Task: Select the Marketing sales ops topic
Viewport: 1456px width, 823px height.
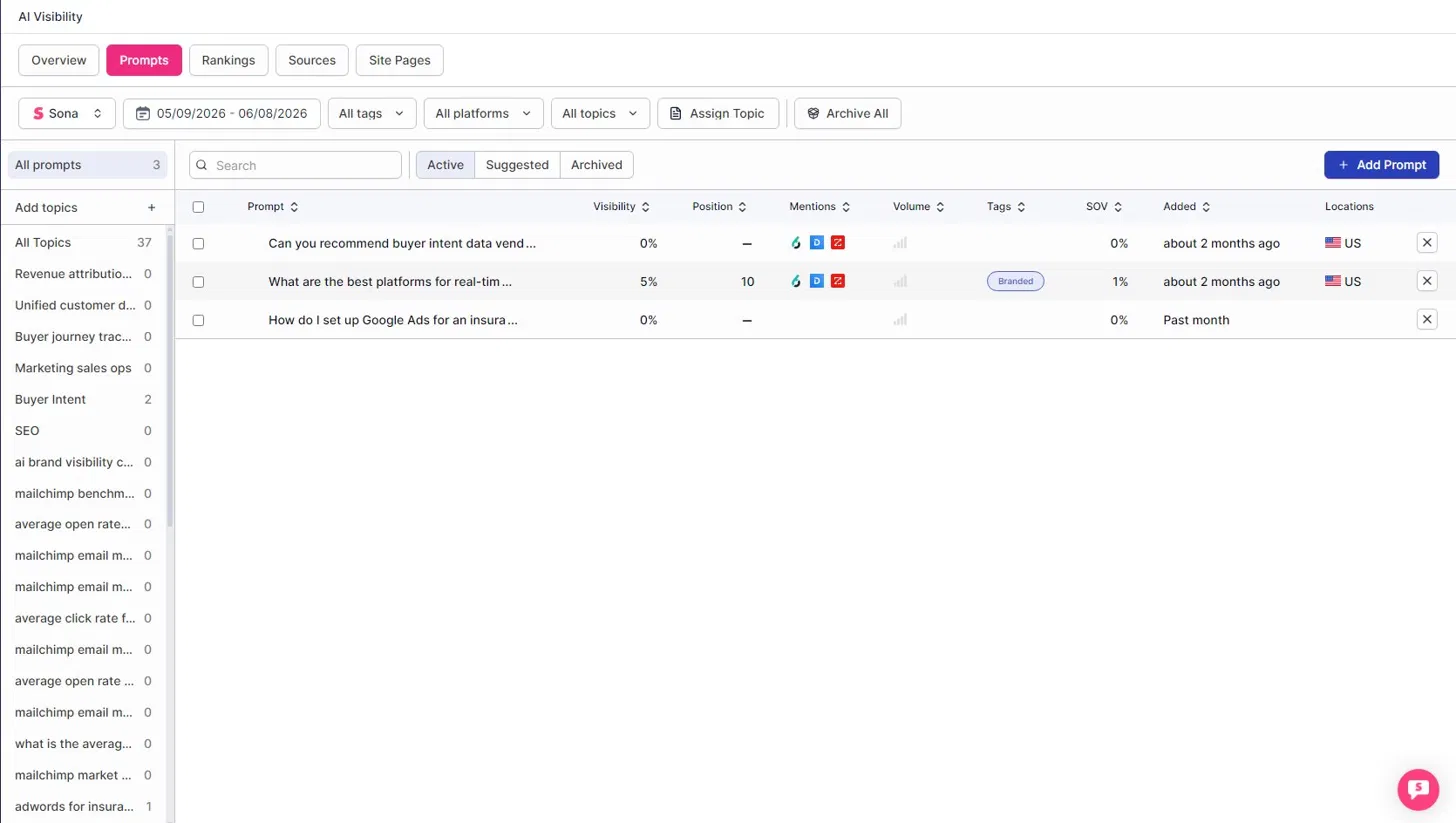Action: [x=83, y=368]
